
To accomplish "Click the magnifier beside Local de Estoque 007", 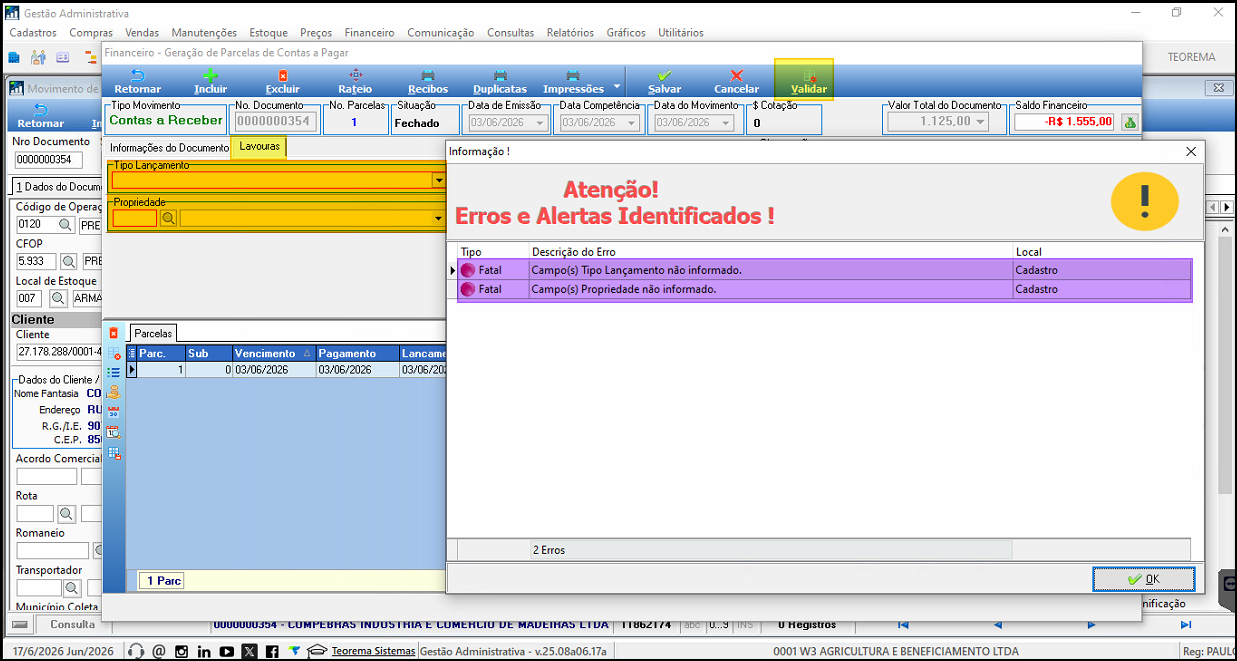I will tap(56, 298).
